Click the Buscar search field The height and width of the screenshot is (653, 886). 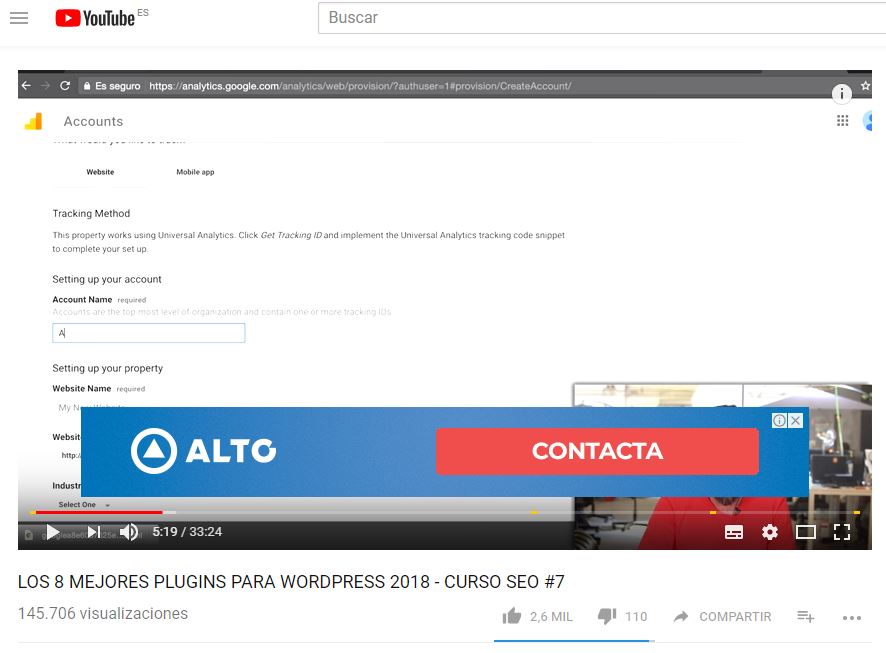600,18
